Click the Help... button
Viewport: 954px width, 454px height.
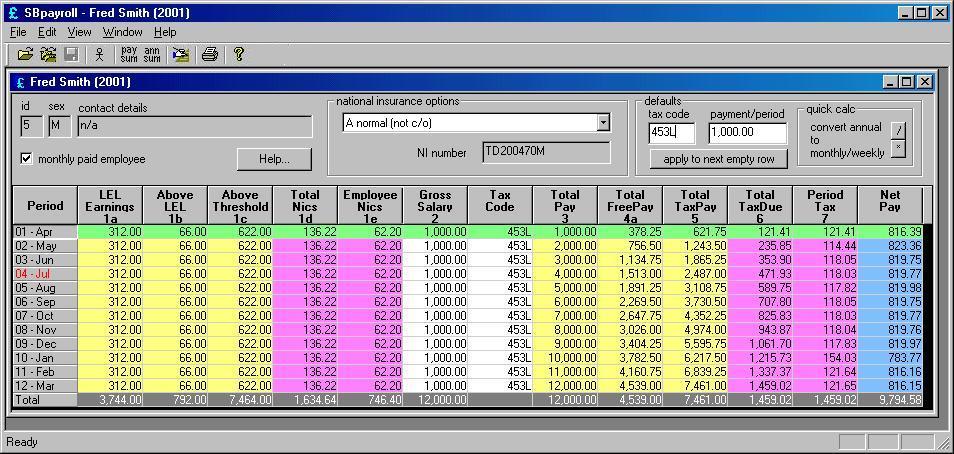[x=274, y=159]
